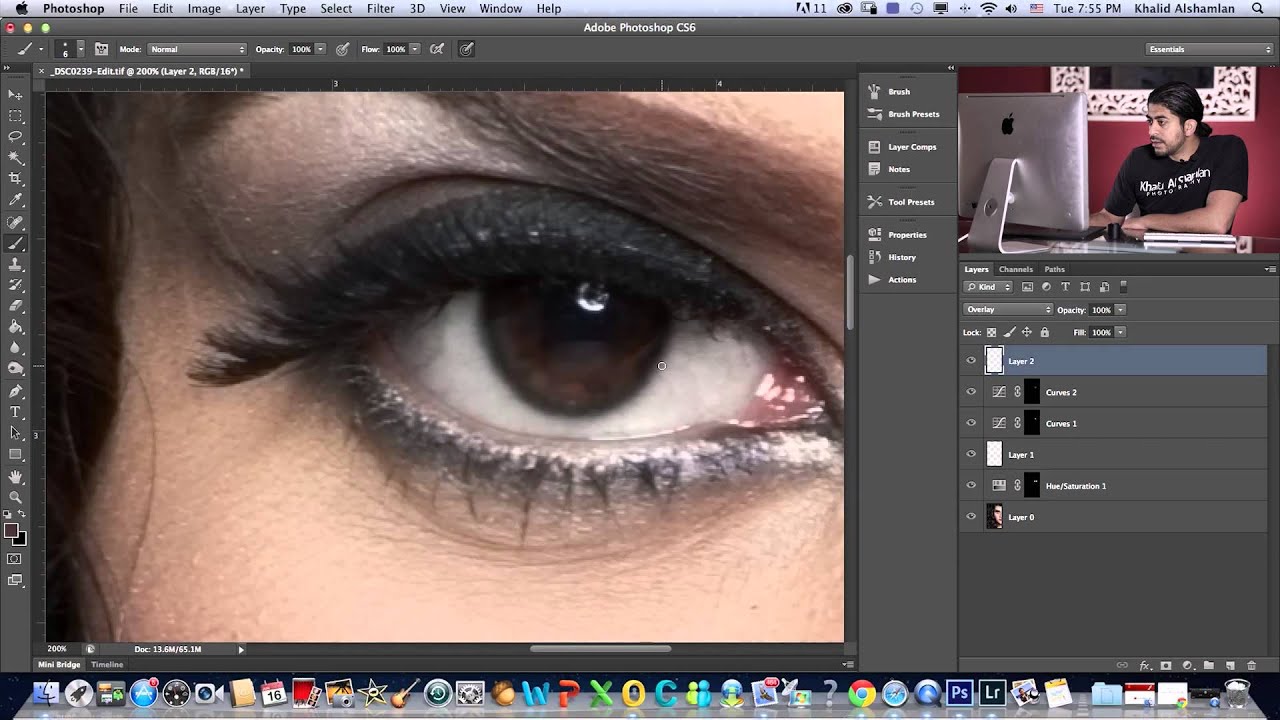Click the foreground color swatch
Screen dimensions: 1280x720
(11, 530)
